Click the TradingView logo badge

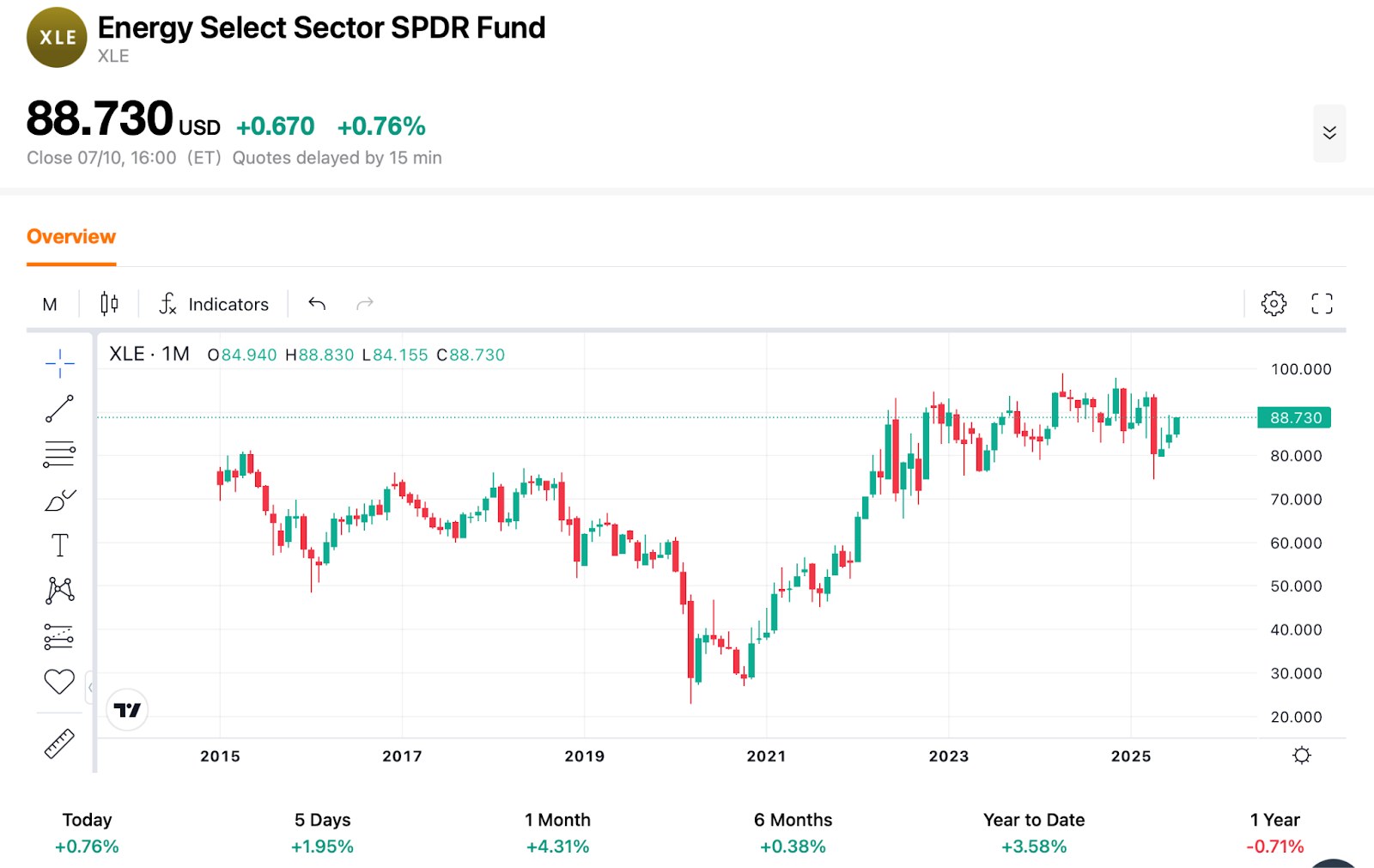(127, 710)
